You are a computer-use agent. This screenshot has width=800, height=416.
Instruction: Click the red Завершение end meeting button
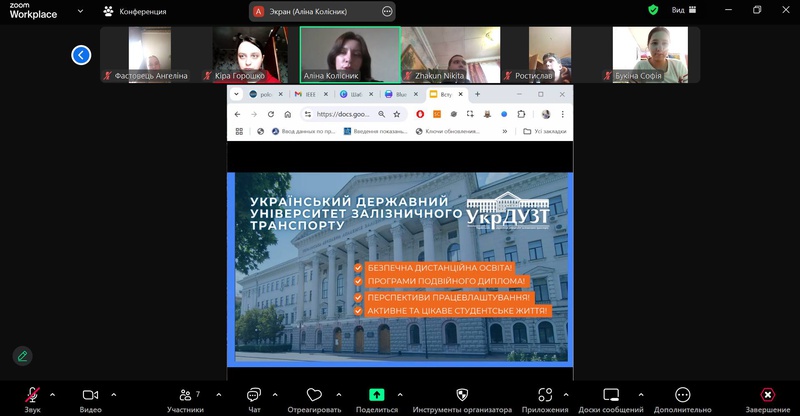(767, 400)
